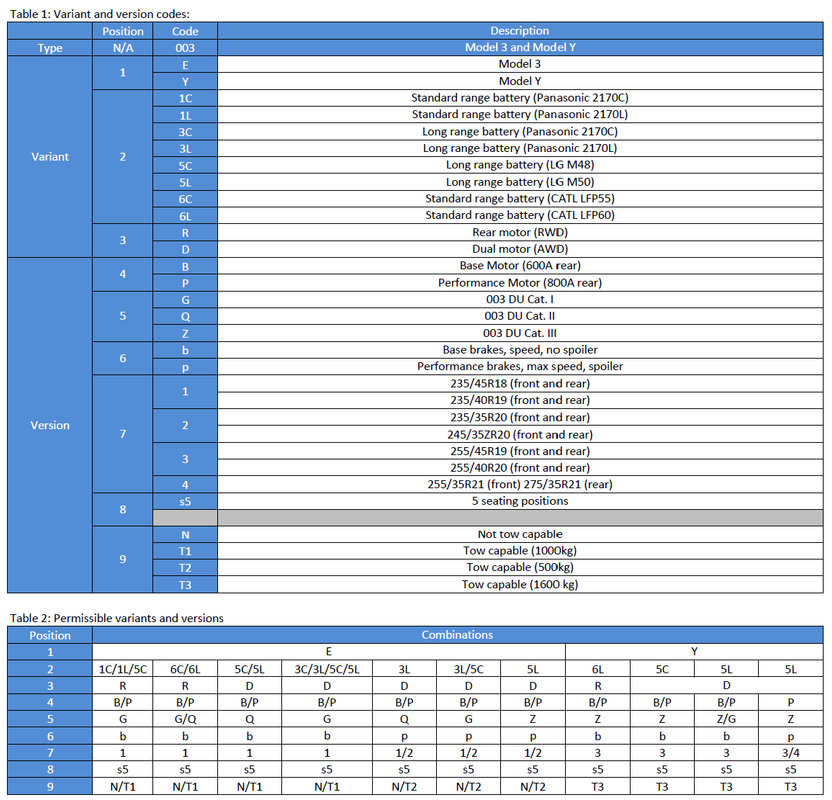
Task: Select the '245/35ZR20 (front and rear)' cell
Action: pyautogui.click(x=520, y=434)
